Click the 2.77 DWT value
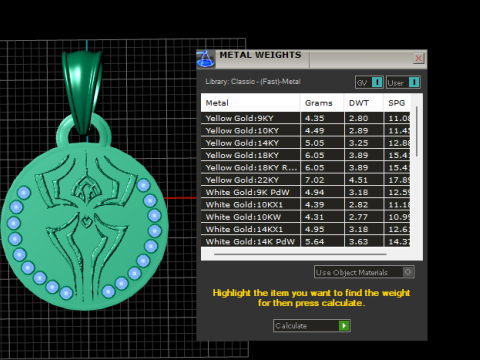This screenshot has height=360, width=480. [x=358, y=217]
